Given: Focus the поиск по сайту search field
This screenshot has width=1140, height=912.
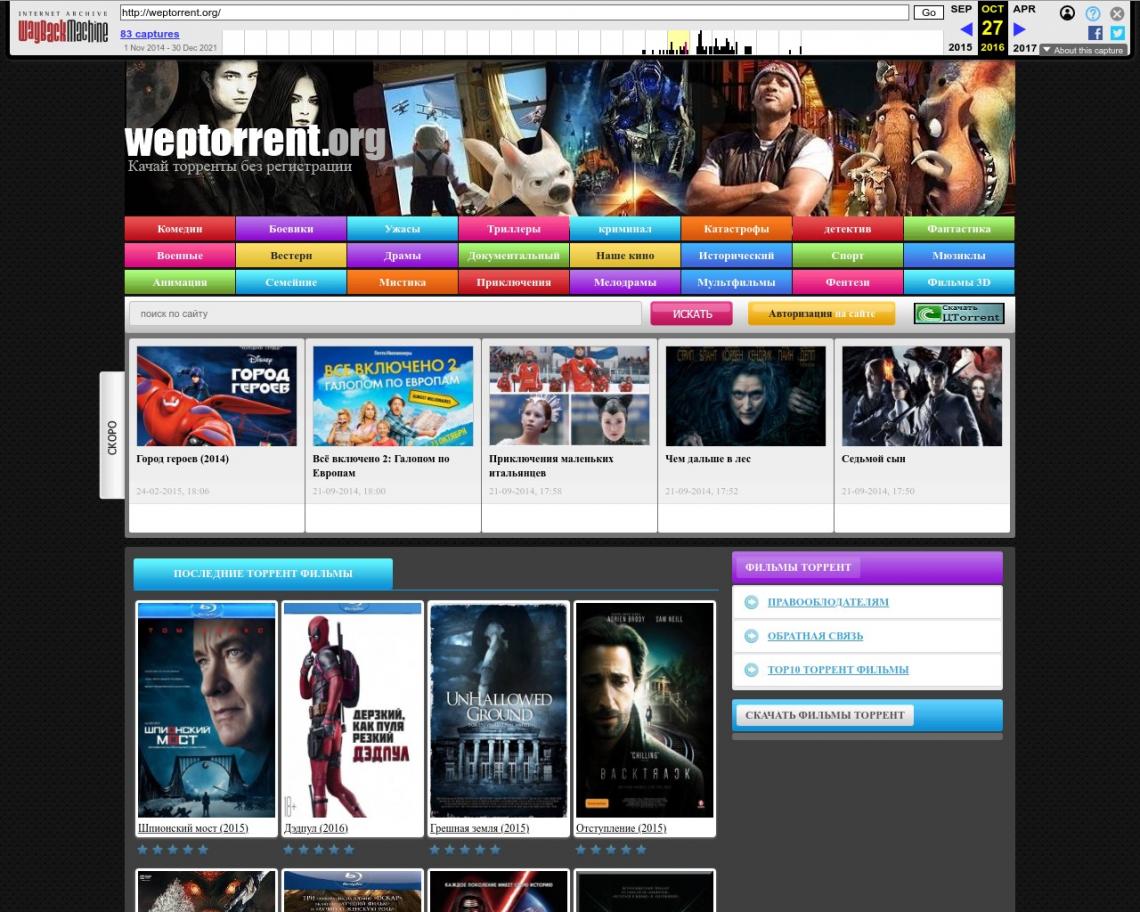Looking at the screenshot, I should [x=385, y=313].
